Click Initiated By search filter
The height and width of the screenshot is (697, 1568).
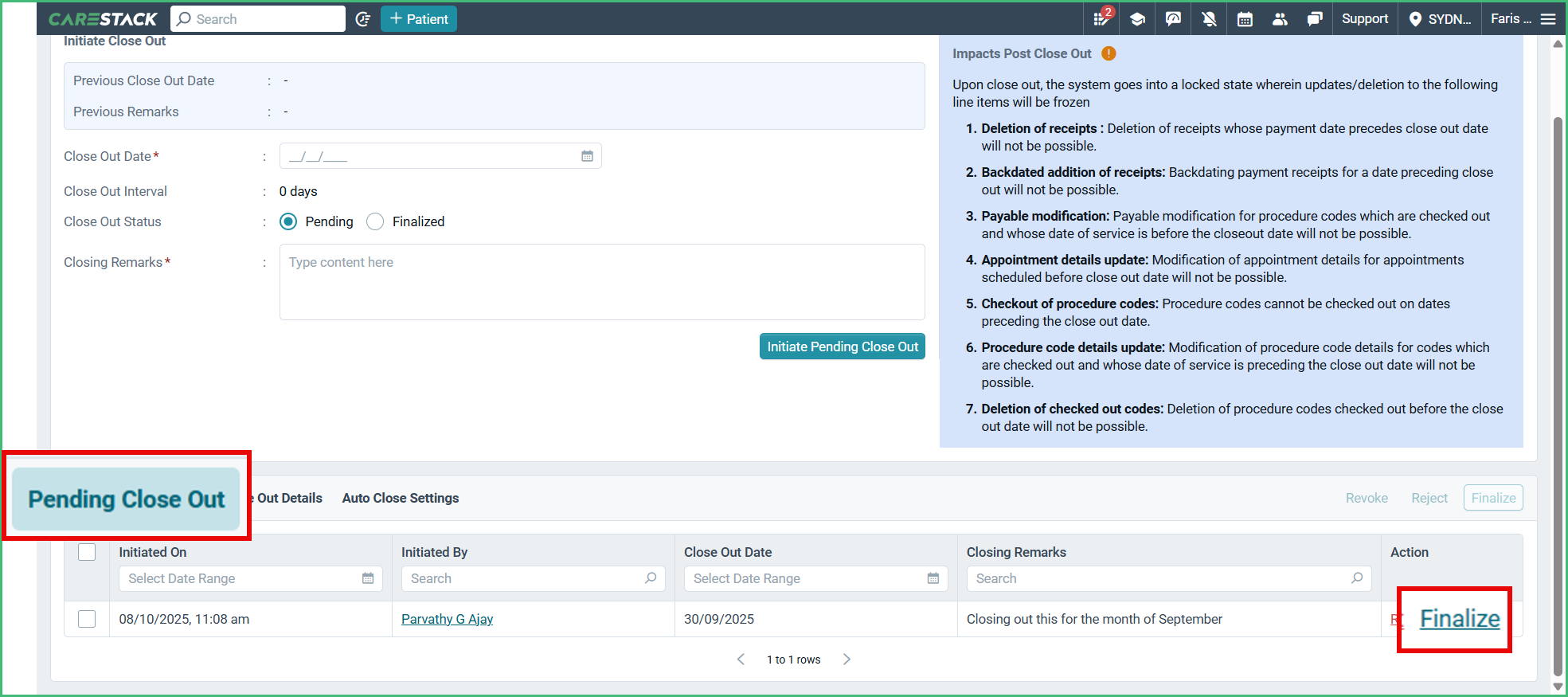tap(534, 578)
